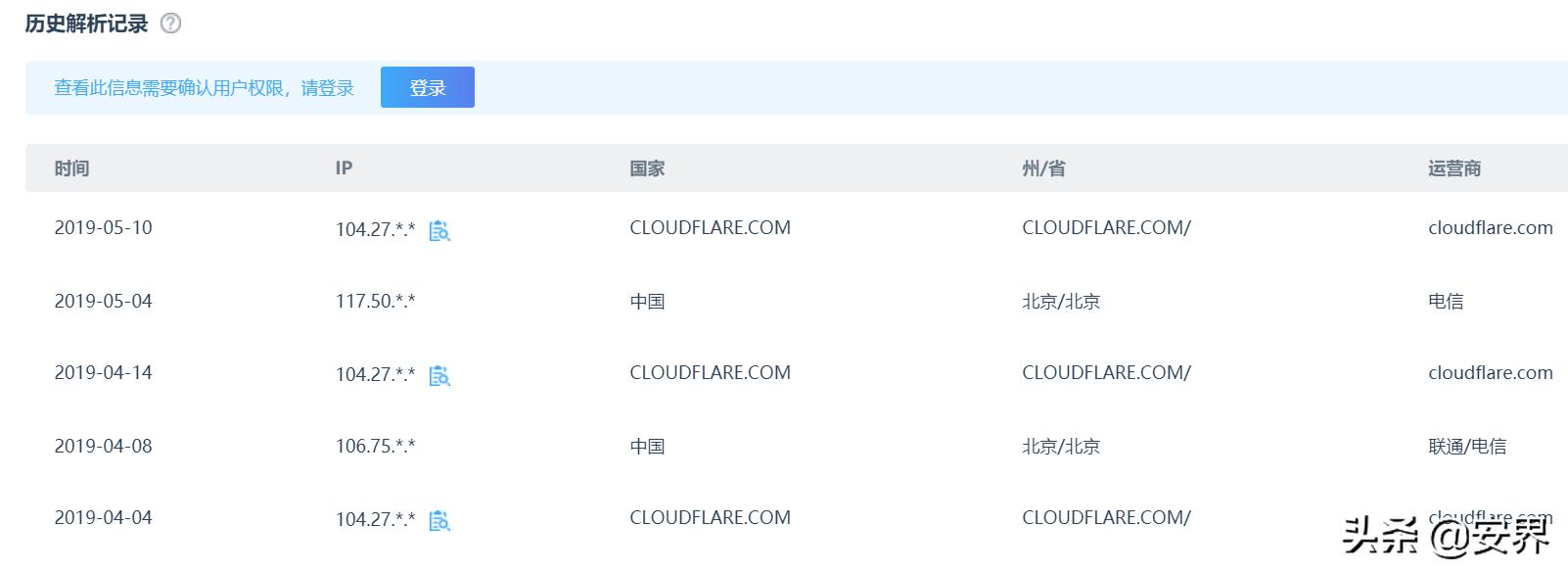Click the lookup icon in the 2019-04-14 row
Screen dimensions: 1568x574
click(439, 375)
